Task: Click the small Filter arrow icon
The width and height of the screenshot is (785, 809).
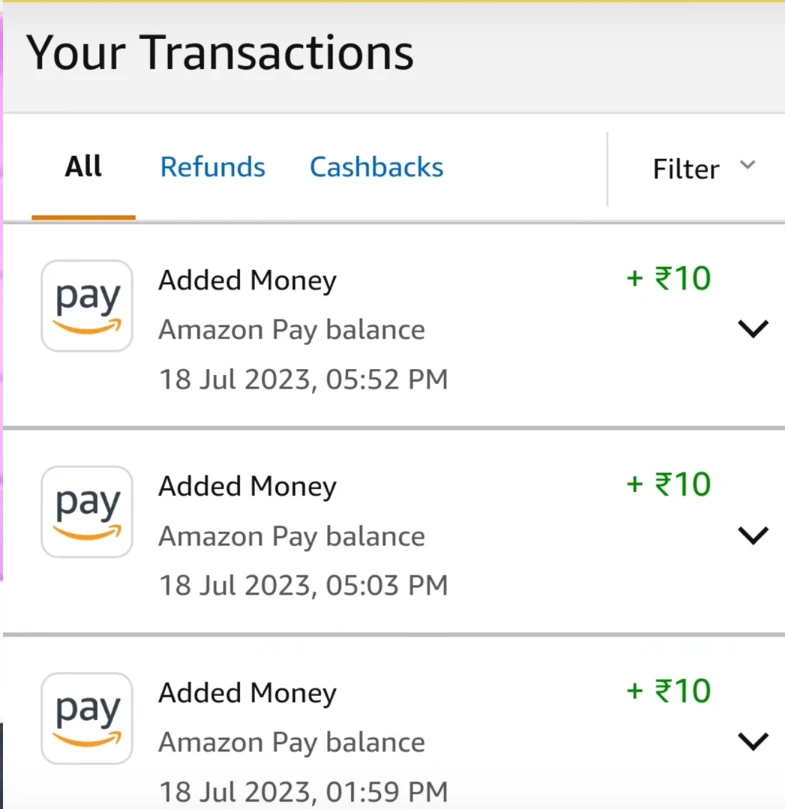Action: (x=747, y=165)
